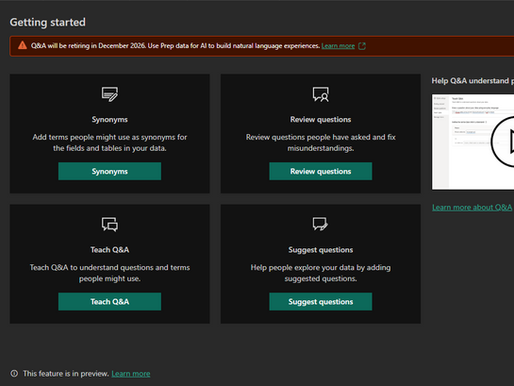Viewport: 514px width, 386px height.
Task: Click 'Q&A will be retiring' banner text
Action: (175, 46)
